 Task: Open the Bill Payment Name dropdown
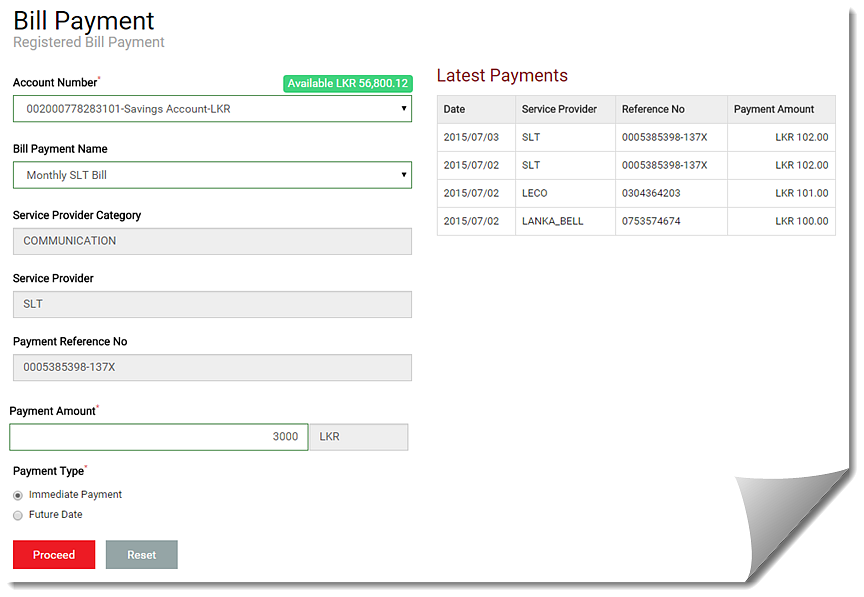pos(212,175)
